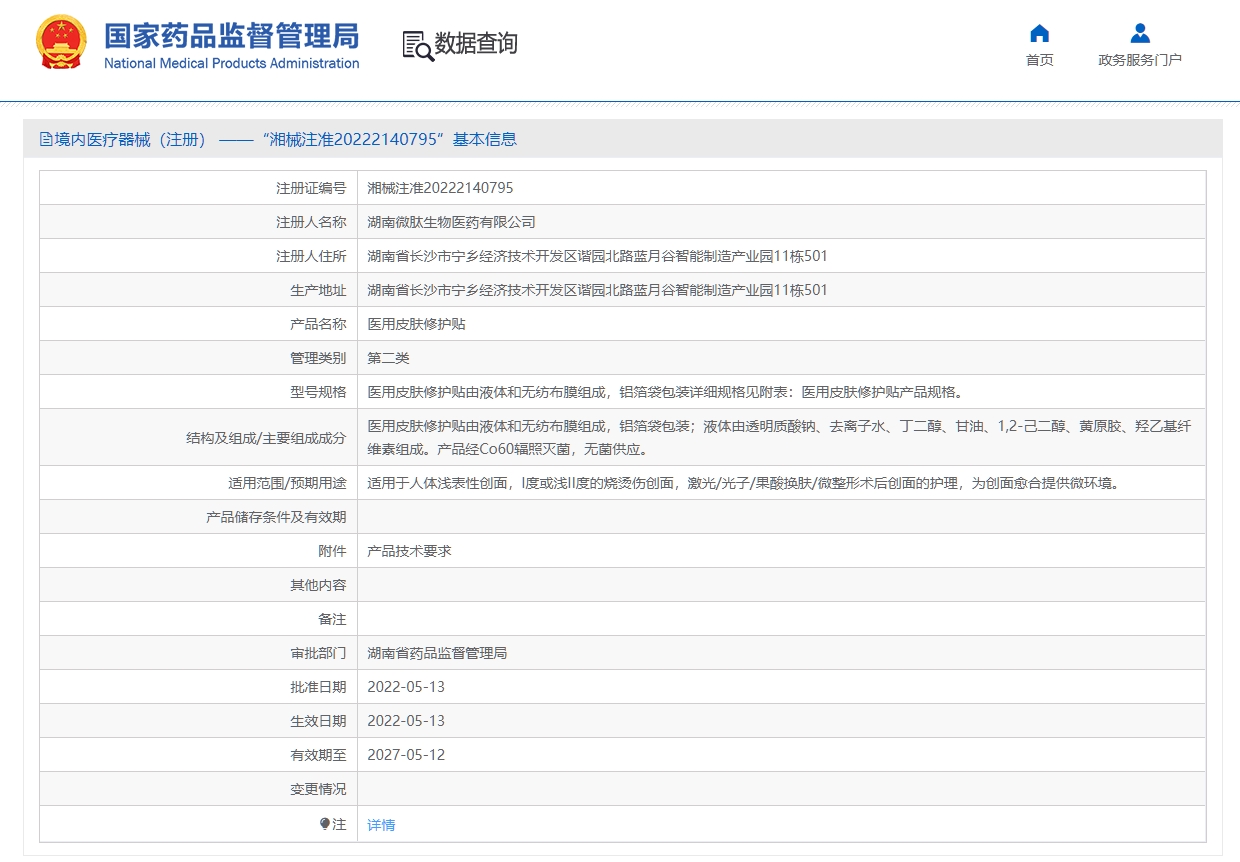Screen dimensions: 1240x862
Task: Click the product name 医用皮肤修护贴
Action: pyautogui.click(x=416, y=324)
